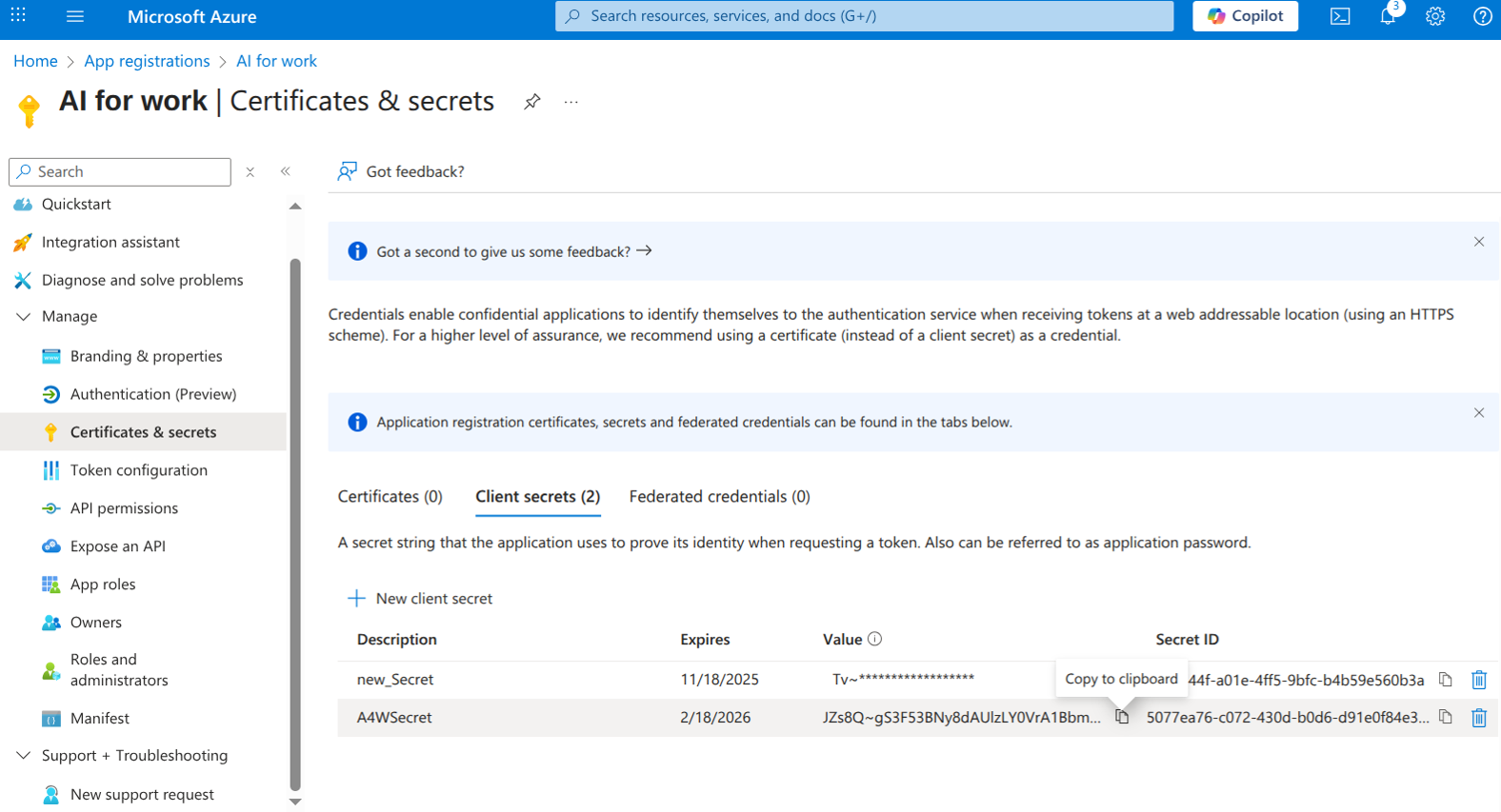Click the Copilot button
The image size is (1501, 812).
[1245, 16]
